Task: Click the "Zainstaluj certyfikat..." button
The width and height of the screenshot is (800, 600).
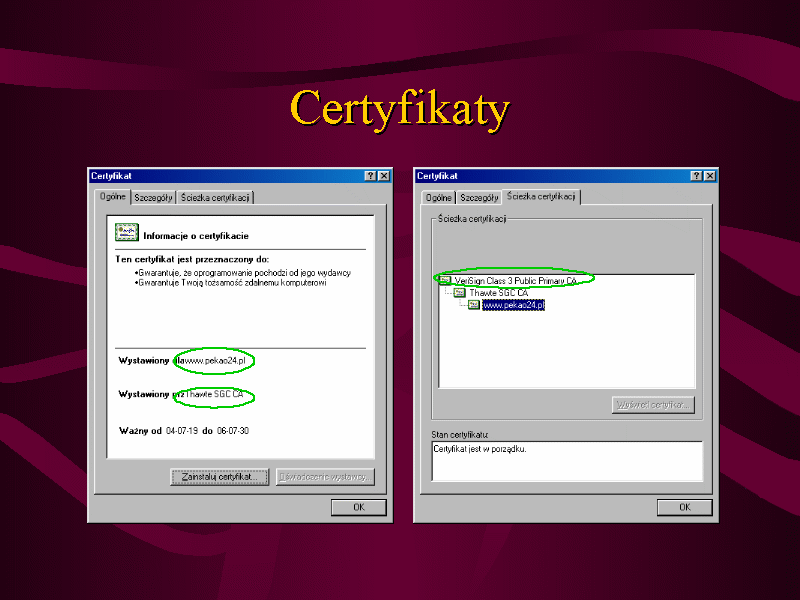Action: [219, 477]
